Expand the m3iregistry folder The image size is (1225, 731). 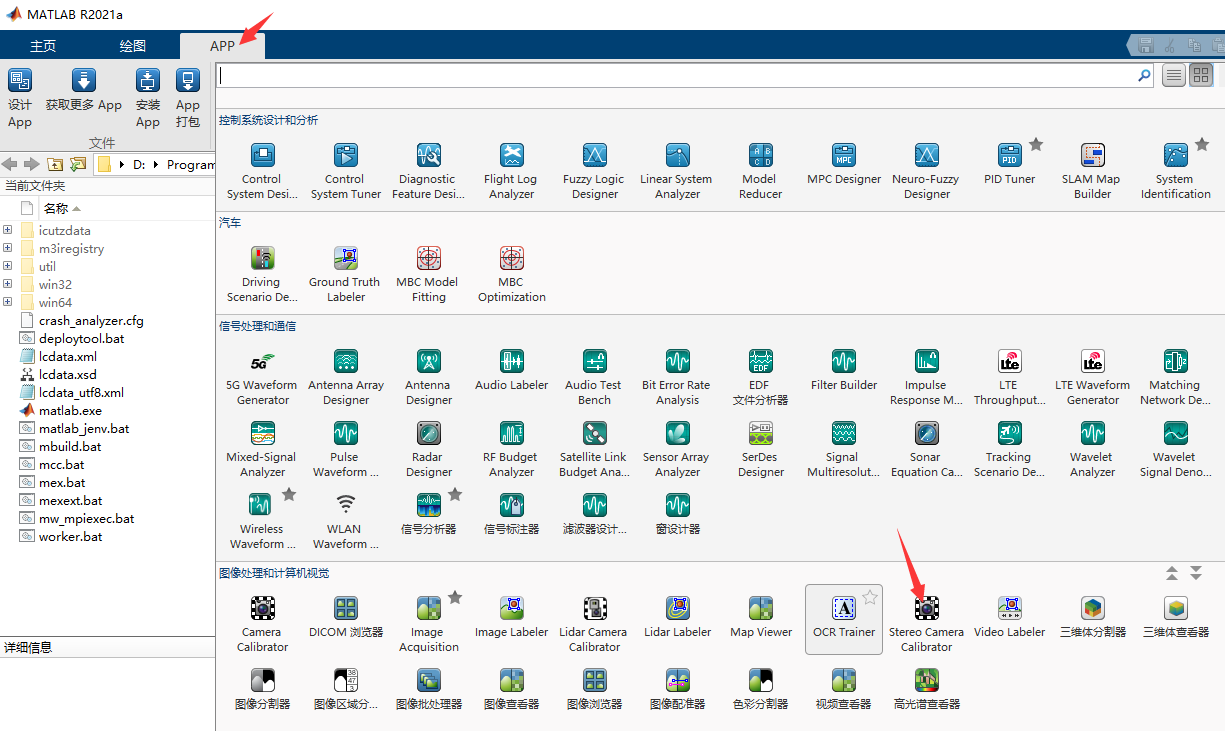click(8, 248)
